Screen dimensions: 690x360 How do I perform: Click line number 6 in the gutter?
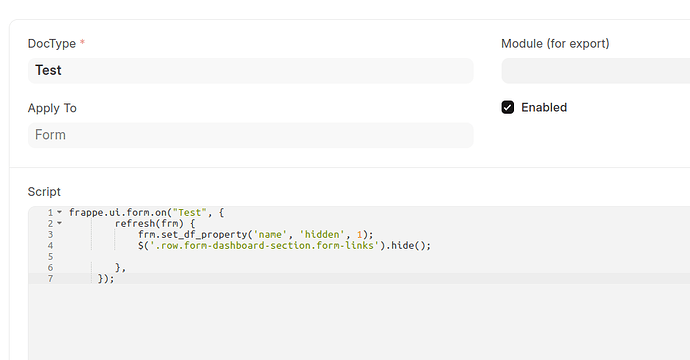(x=50, y=268)
